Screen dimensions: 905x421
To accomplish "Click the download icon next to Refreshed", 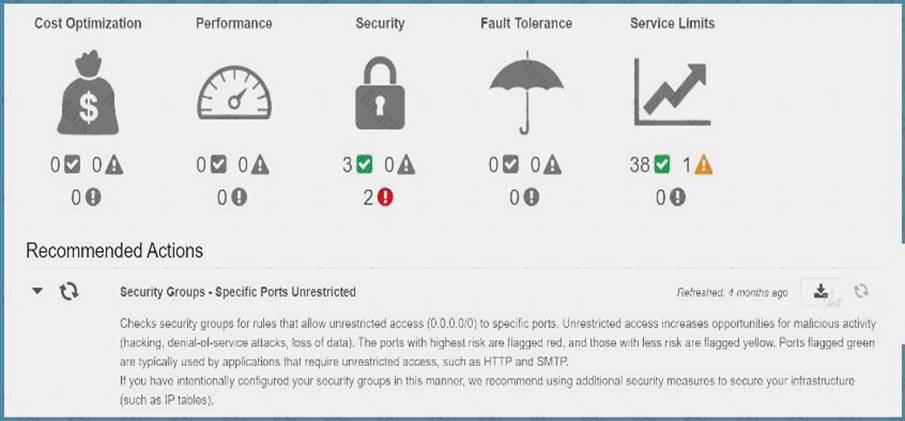I will (x=820, y=292).
